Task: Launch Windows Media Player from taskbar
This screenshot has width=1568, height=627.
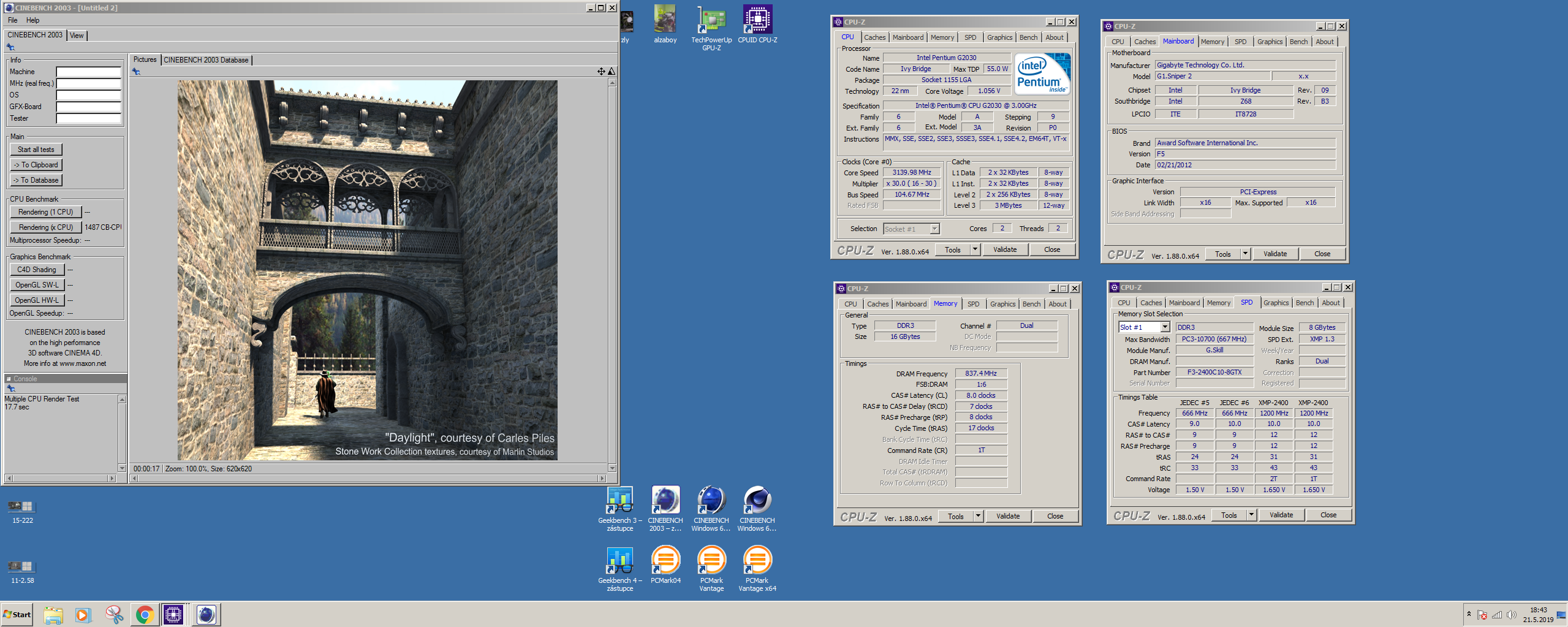Action: [x=83, y=615]
